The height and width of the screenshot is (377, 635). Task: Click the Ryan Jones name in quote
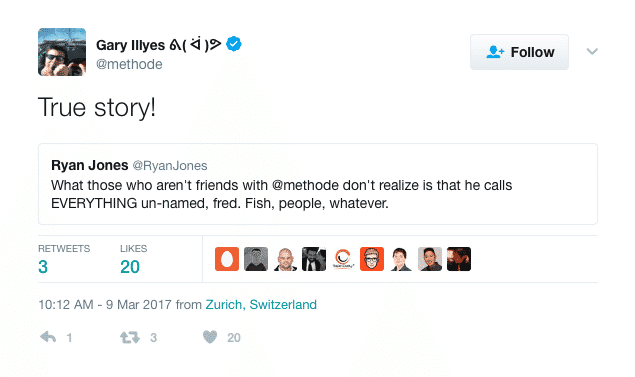click(x=89, y=165)
